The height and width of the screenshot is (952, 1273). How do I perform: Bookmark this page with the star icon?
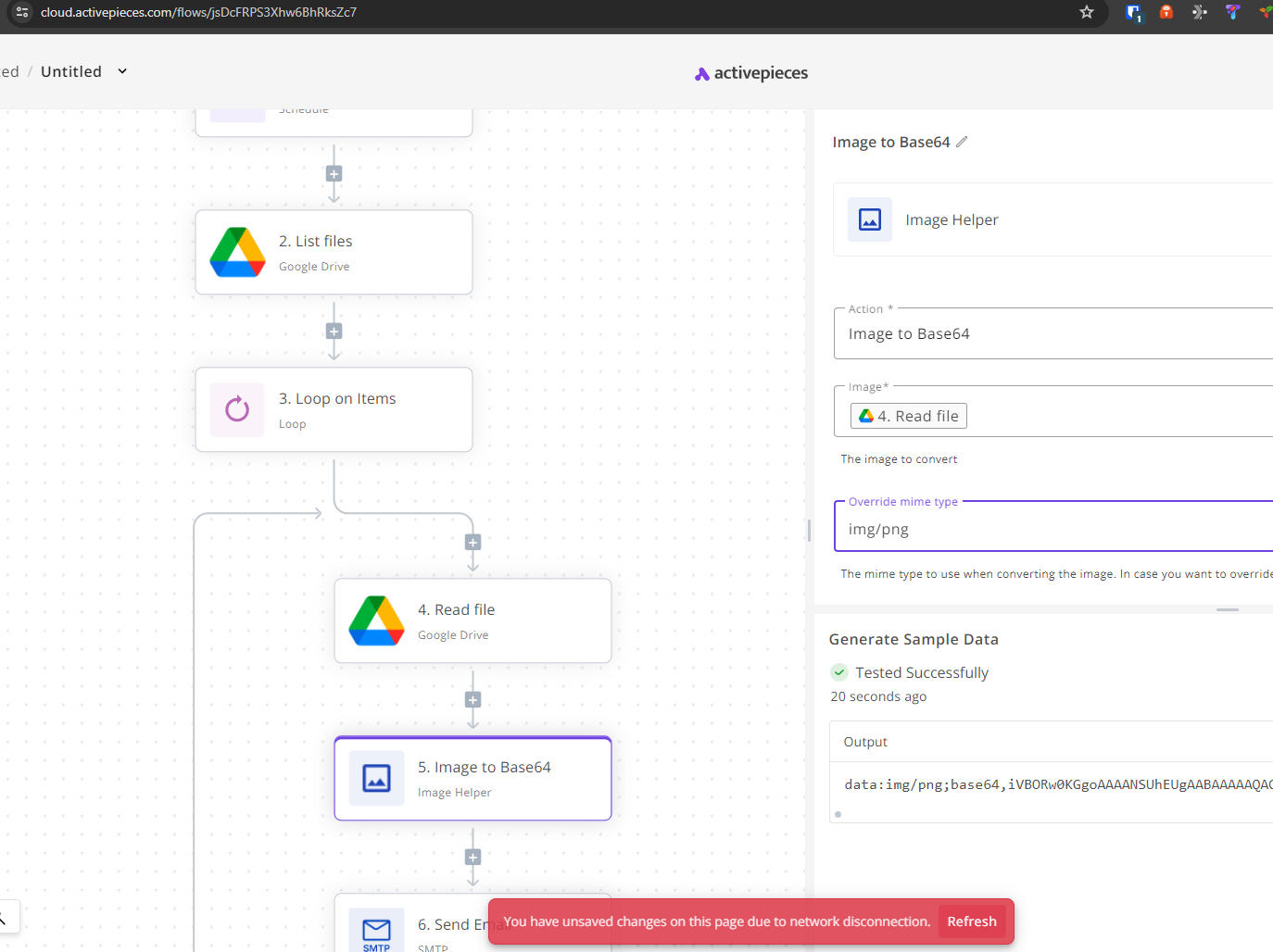[x=1087, y=12]
